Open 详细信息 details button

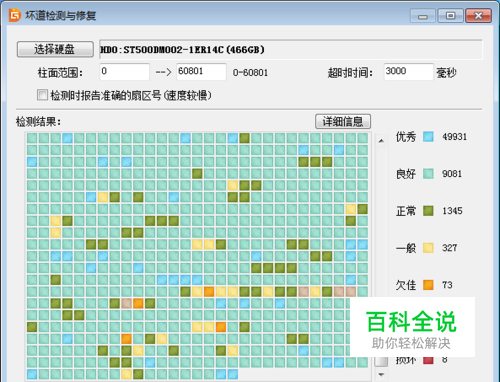[343, 121]
